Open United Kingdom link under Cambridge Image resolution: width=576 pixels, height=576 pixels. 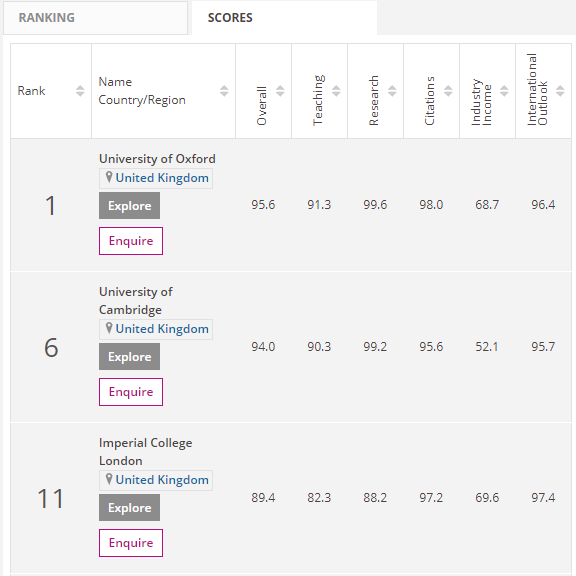(162, 329)
